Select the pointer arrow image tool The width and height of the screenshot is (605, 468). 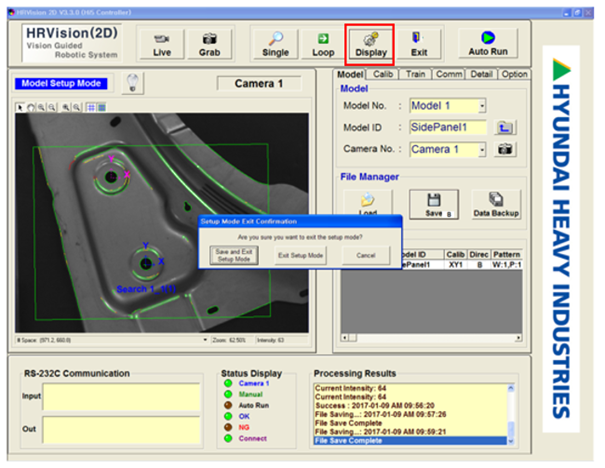point(20,107)
